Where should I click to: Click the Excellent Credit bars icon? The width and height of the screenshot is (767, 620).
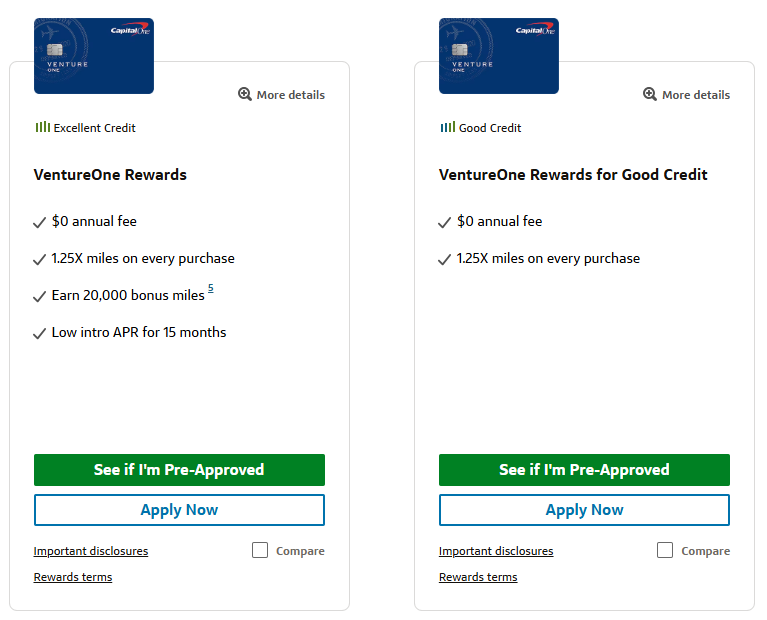coord(42,127)
